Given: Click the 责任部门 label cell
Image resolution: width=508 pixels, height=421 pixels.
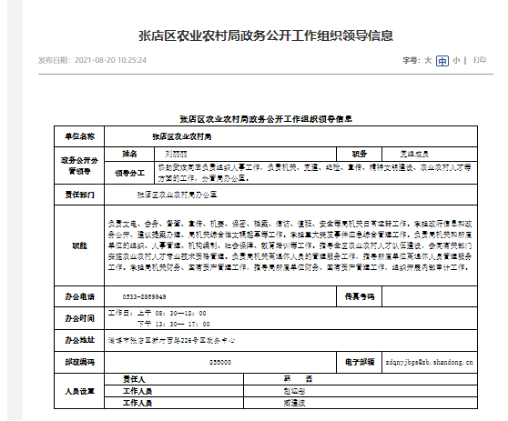Looking at the screenshot, I should 79,195.
